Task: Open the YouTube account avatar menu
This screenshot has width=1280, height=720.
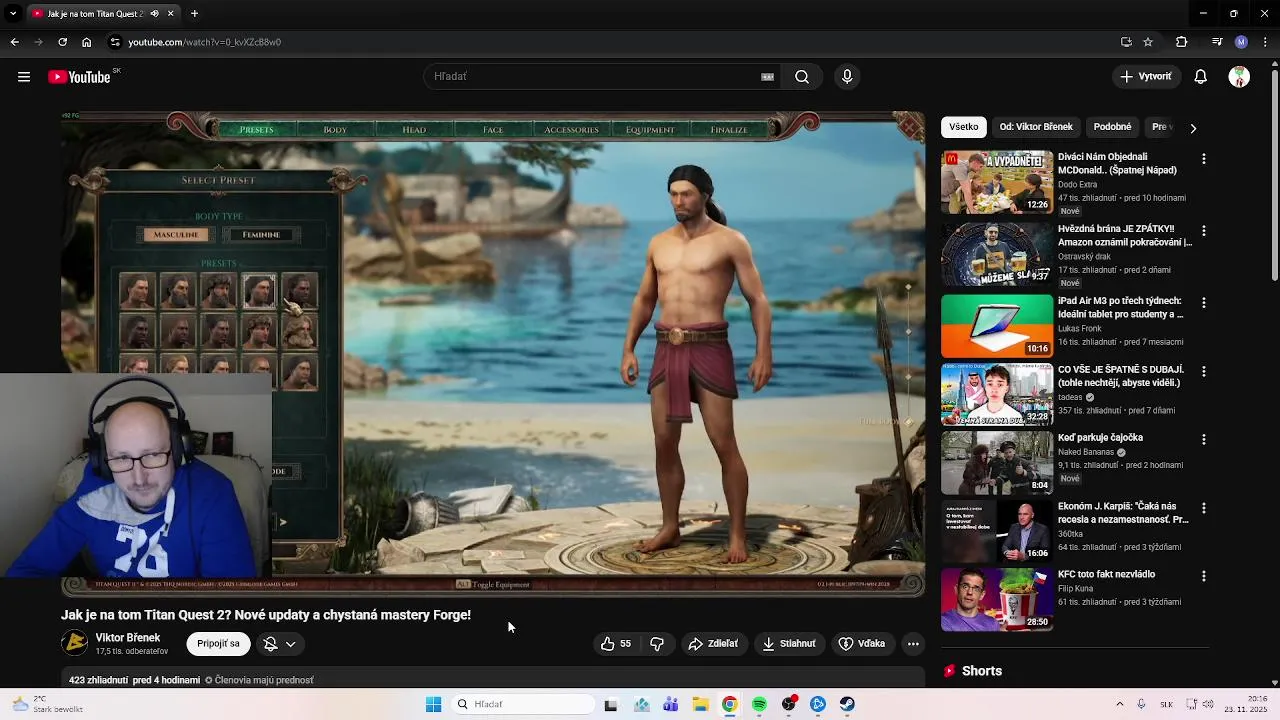Action: (x=1239, y=77)
